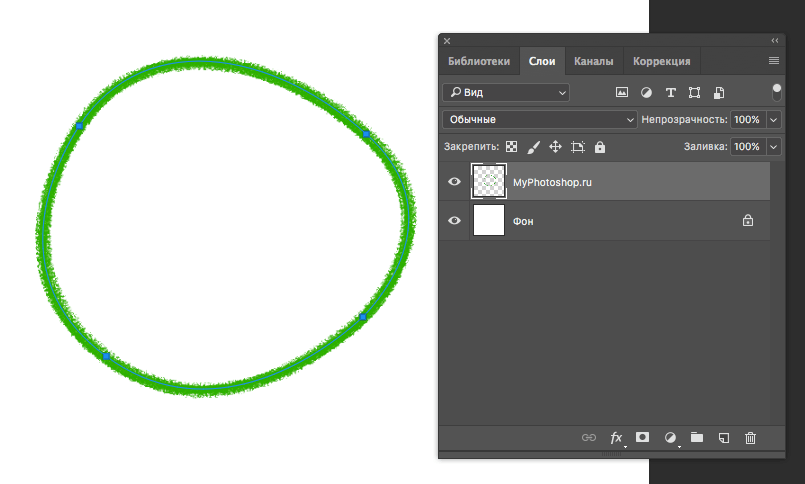
Task: Switch to the Коррекция tab
Action: click(x=662, y=61)
